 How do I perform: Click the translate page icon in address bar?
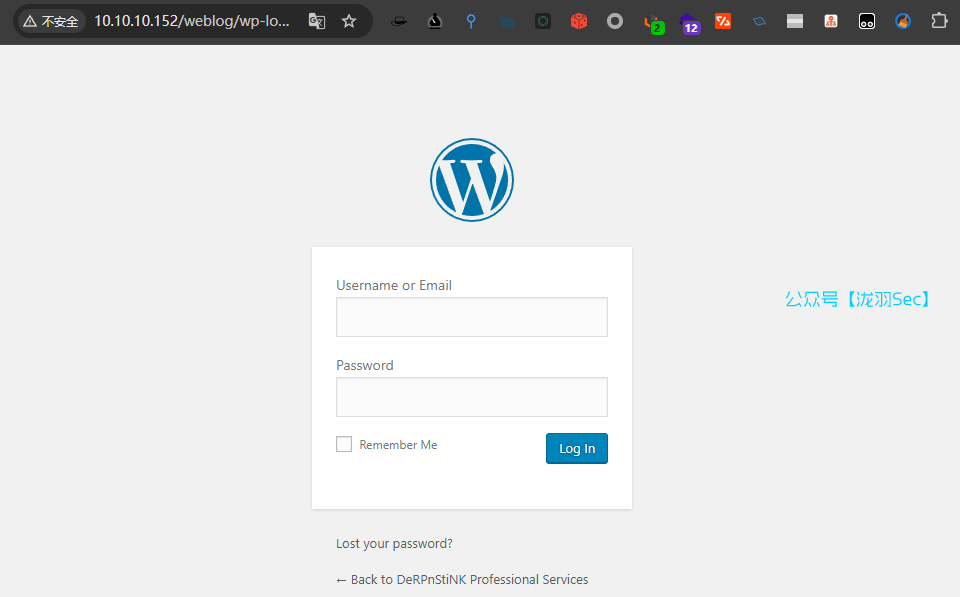pyautogui.click(x=317, y=21)
